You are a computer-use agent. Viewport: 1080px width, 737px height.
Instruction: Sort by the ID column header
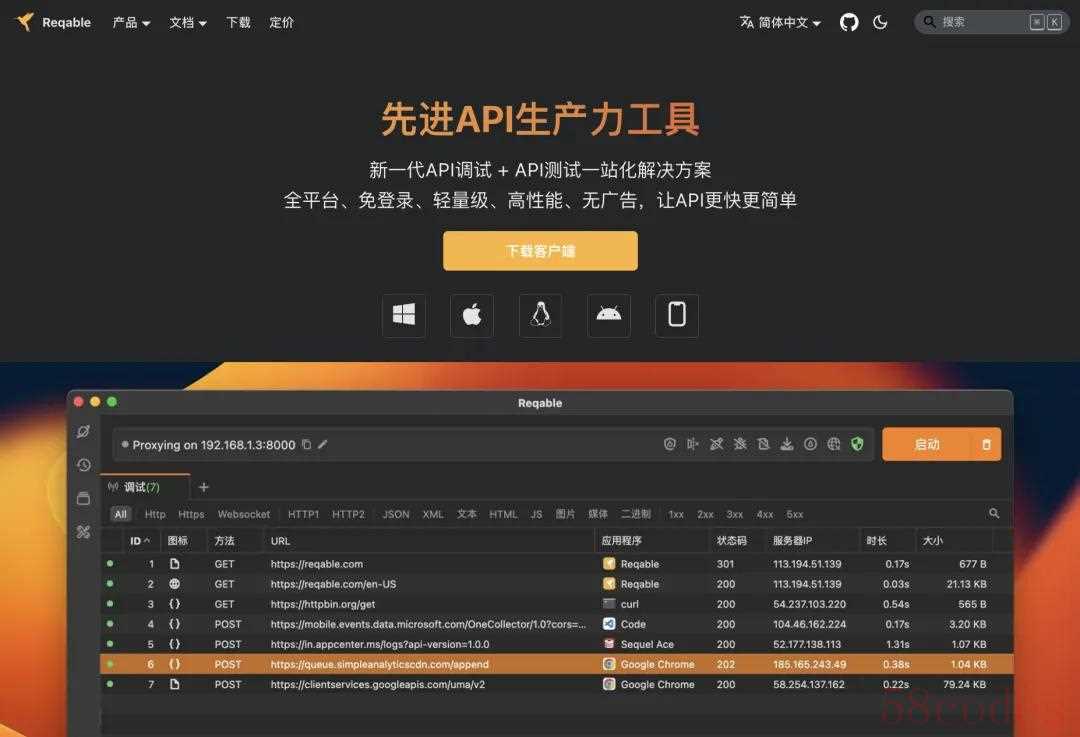pos(140,541)
